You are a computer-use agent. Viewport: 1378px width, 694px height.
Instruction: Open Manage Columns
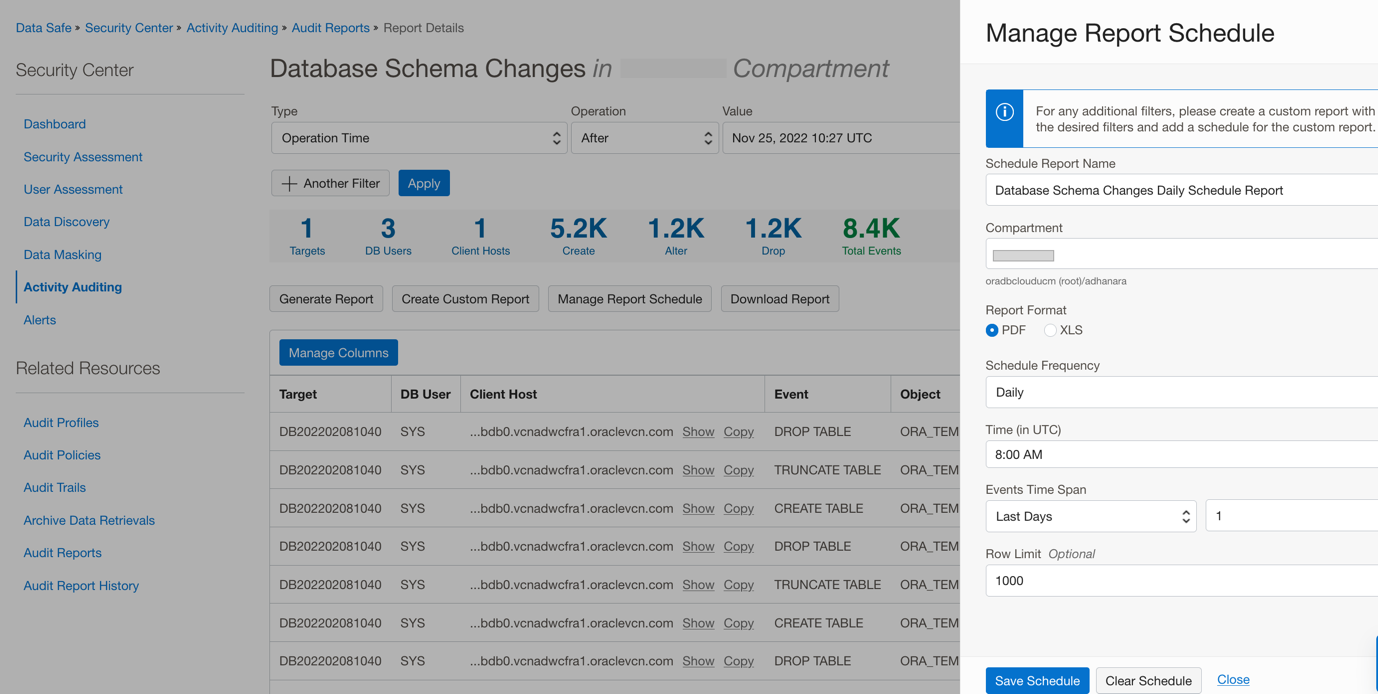(x=338, y=352)
